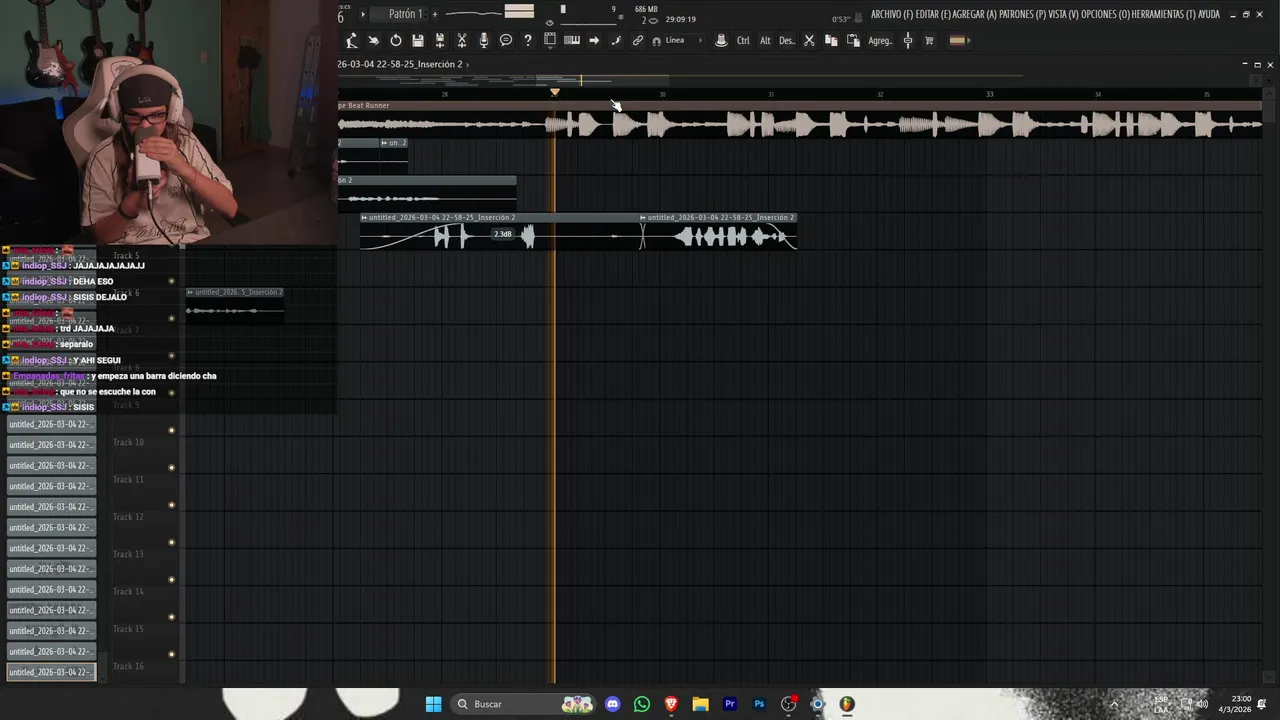Click the scissors cut icon after Des.
1280x720 pixels.
pyautogui.click(x=809, y=41)
